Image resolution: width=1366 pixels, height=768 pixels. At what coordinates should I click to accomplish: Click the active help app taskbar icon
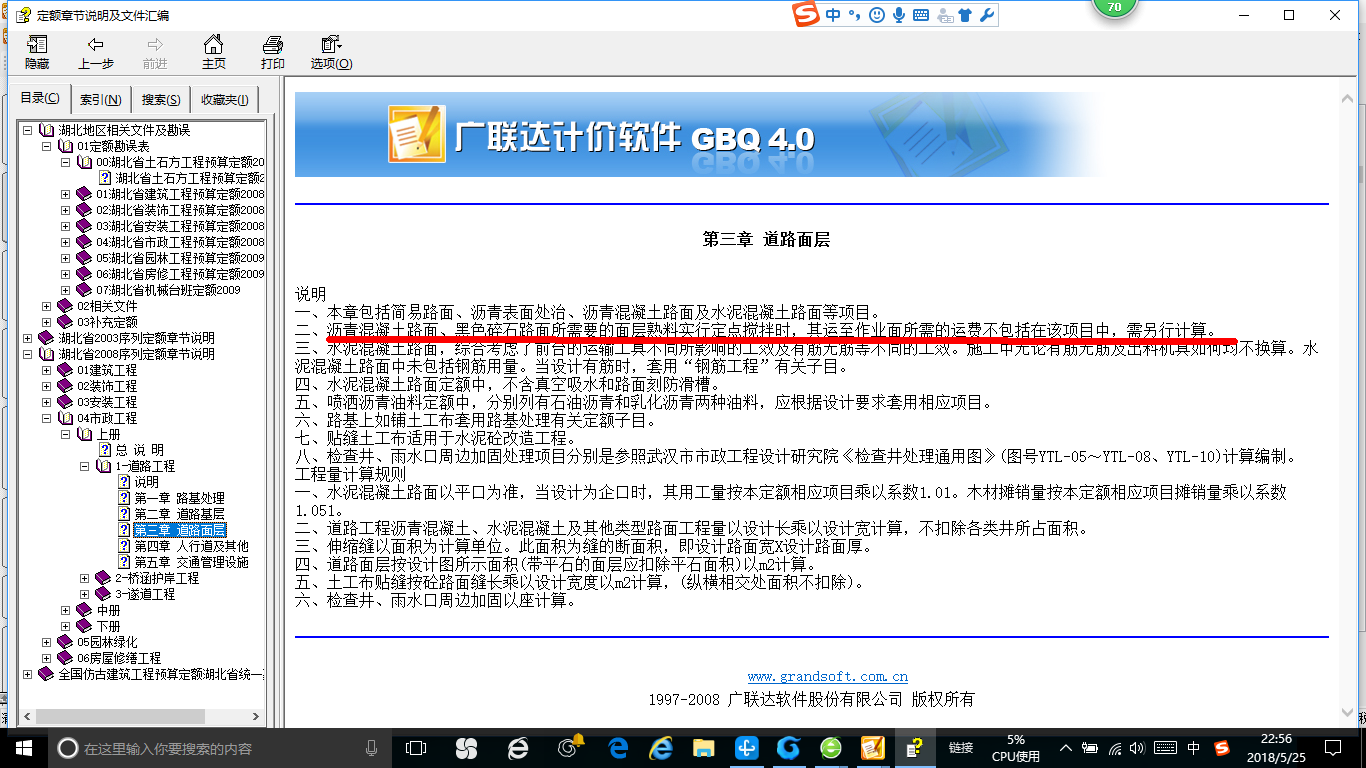915,748
